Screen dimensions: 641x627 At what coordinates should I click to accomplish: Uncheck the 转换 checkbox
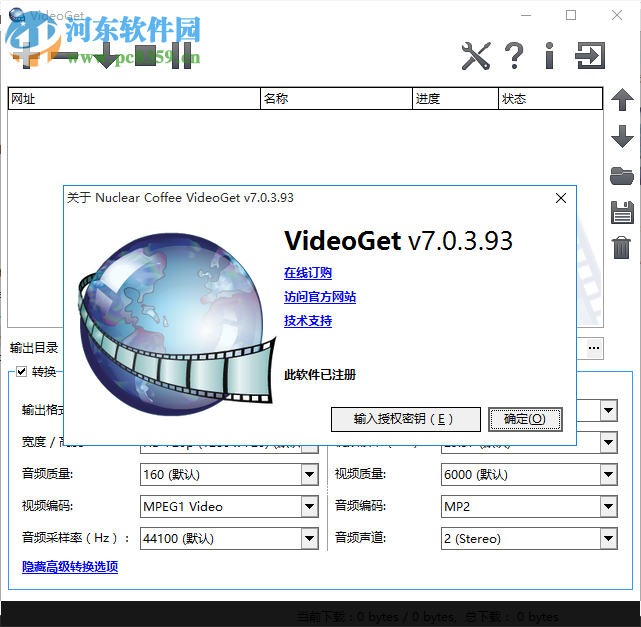(x=21, y=372)
